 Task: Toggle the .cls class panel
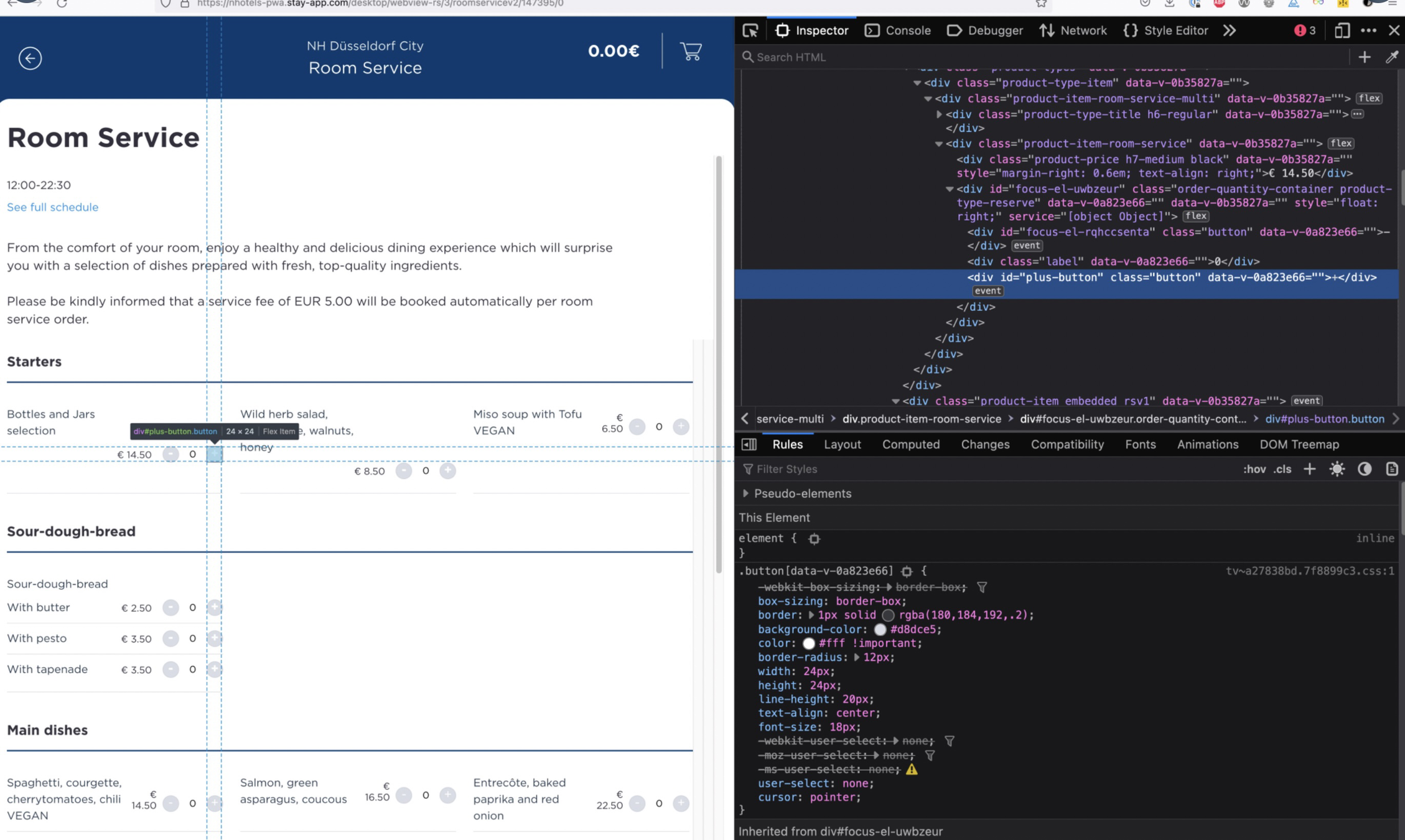1282,469
